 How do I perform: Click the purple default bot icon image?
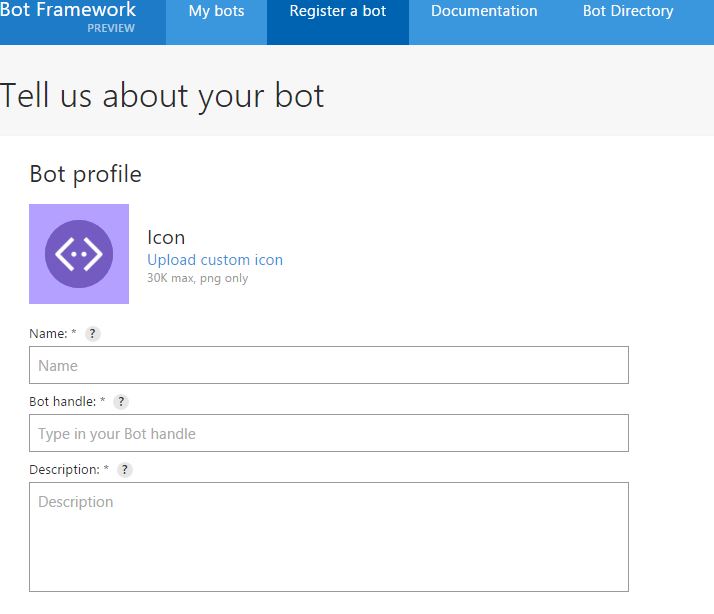click(79, 254)
